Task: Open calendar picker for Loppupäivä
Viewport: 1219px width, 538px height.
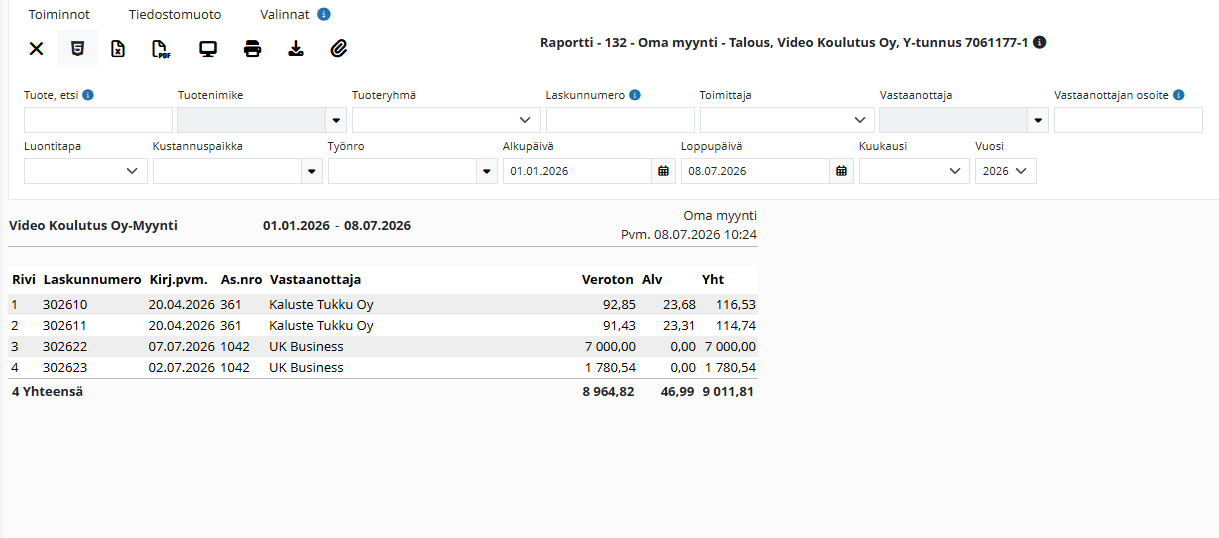Action: click(842, 171)
